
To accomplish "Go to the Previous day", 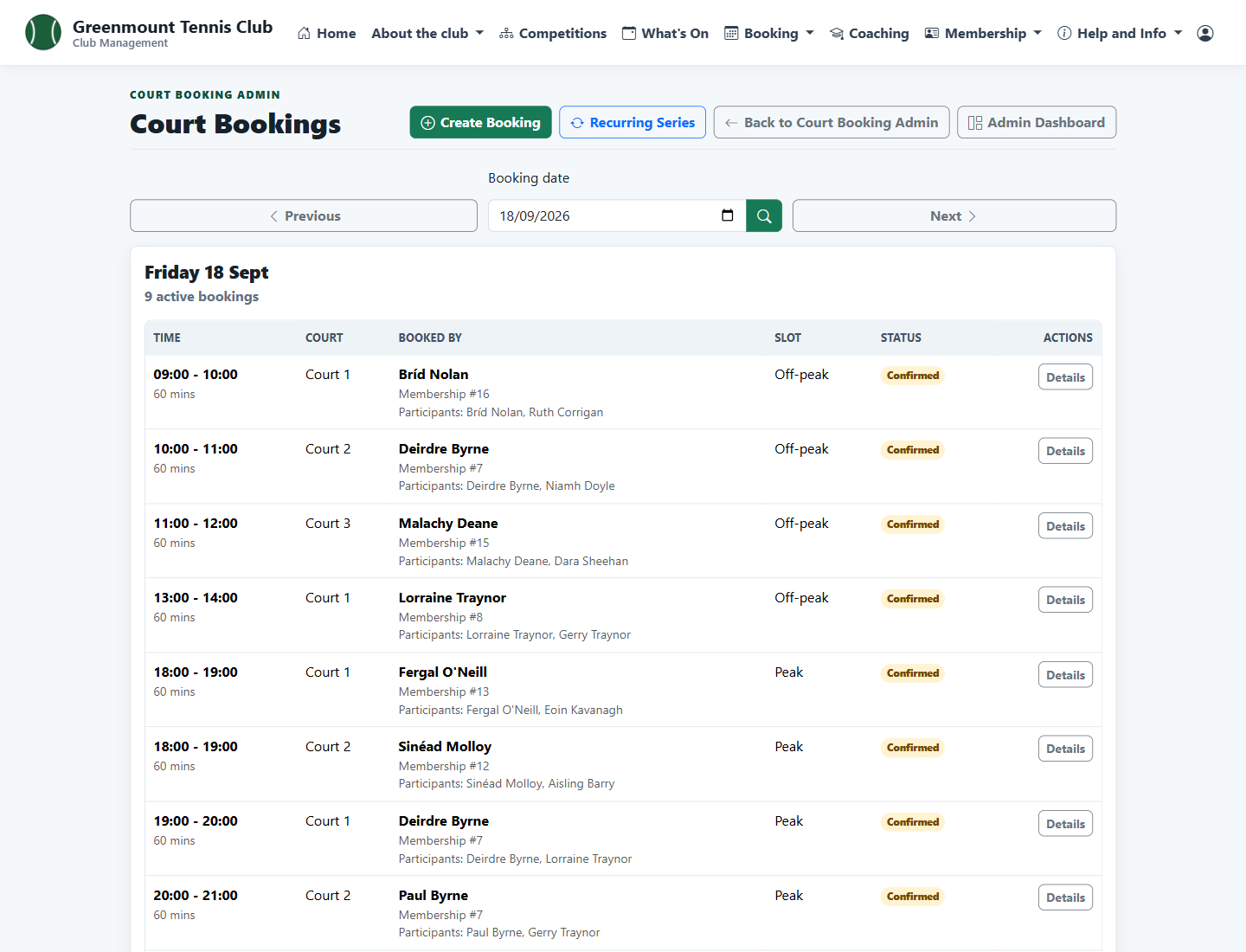I will pos(304,215).
